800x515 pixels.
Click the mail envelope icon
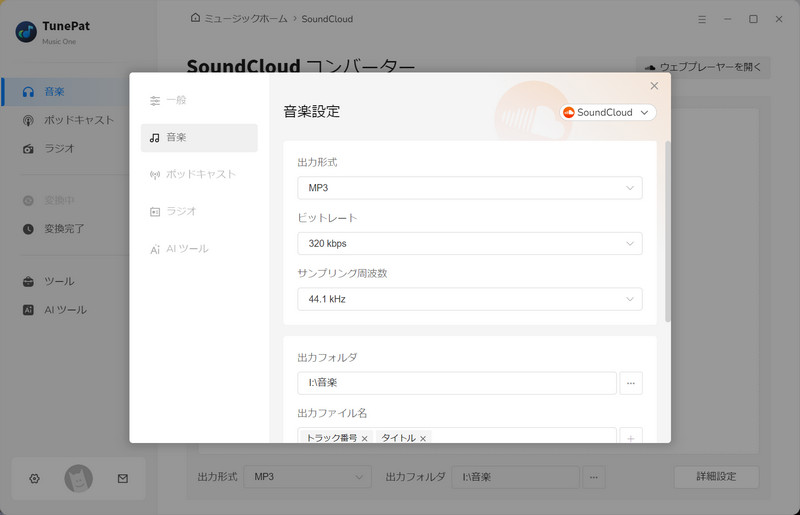click(122, 478)
